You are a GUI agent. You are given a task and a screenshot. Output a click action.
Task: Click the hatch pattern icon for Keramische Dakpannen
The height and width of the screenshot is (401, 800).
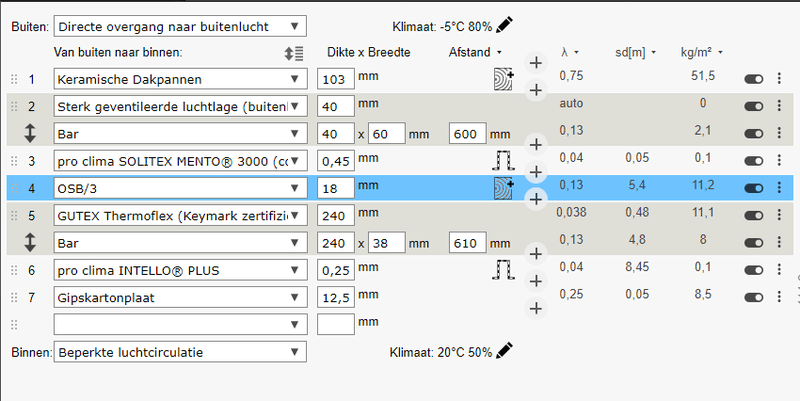click(x=502, y=78)
